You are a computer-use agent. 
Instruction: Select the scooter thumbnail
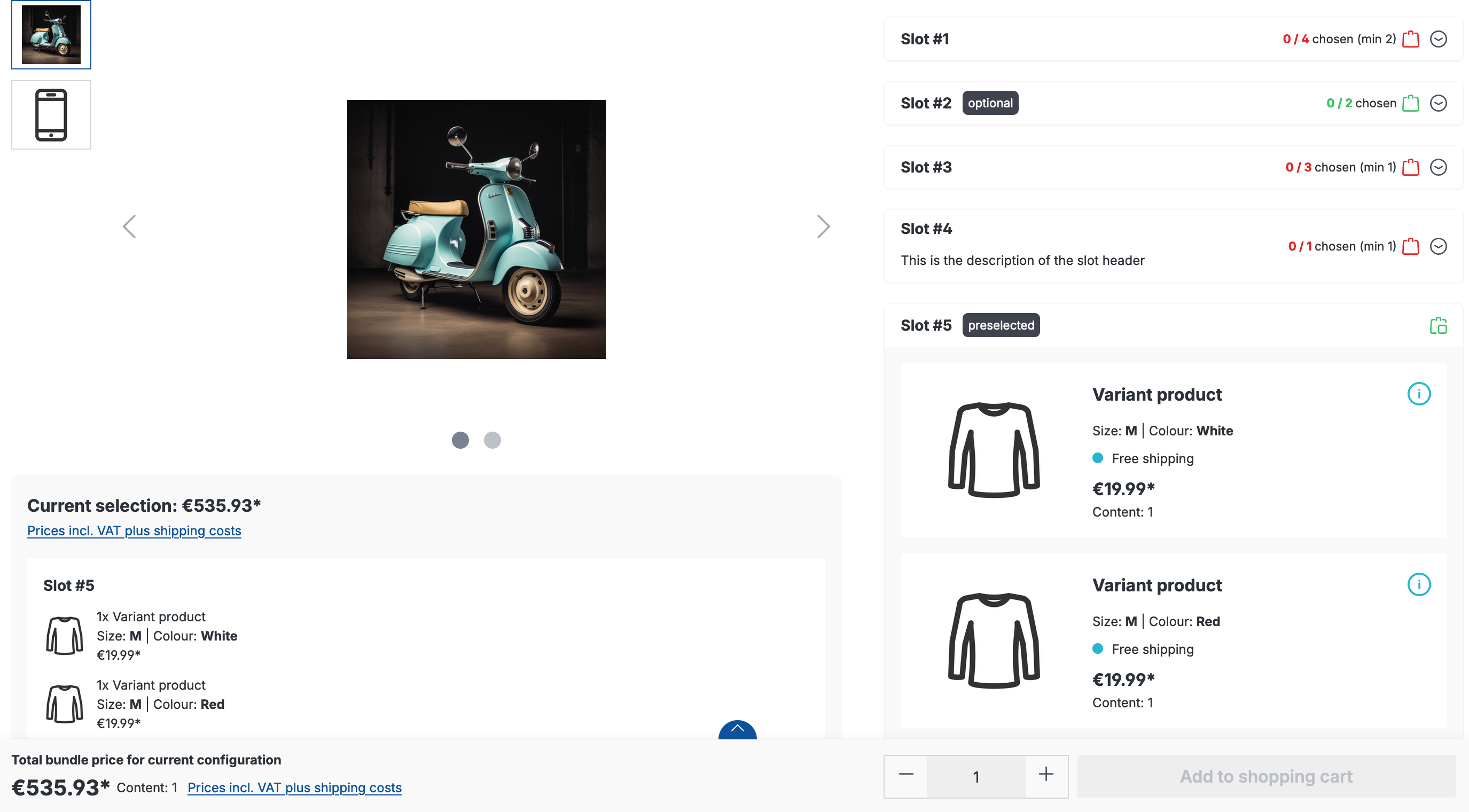[x=51, y=35]
